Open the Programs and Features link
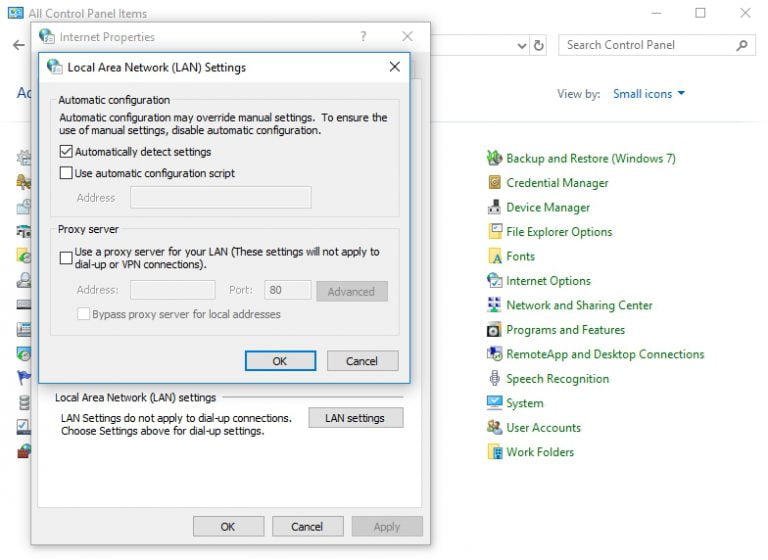Screen dimensions: 768x560 click(x=565, y=330)
